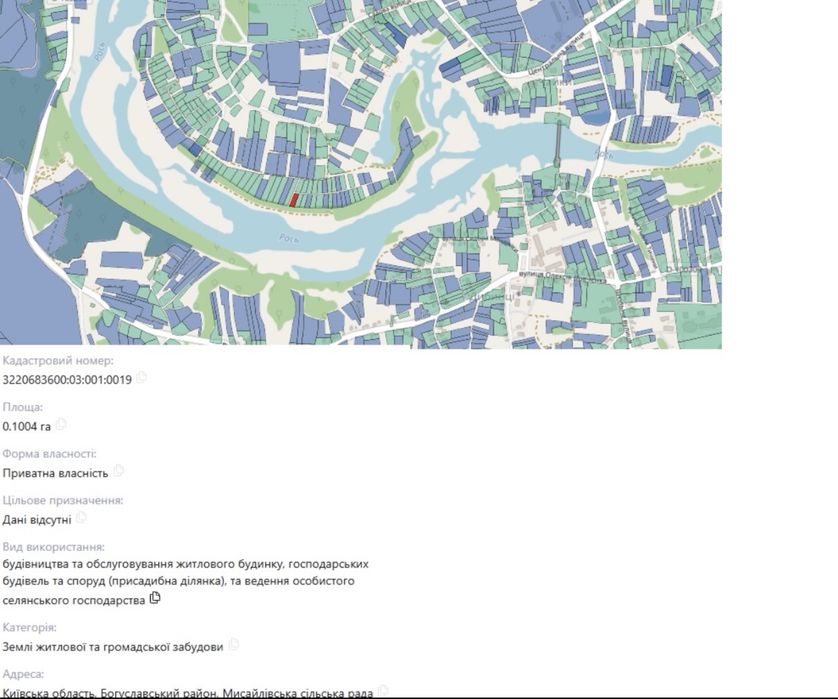The image size is (838, 699).
Task: Copy the Адреса address line
Action: tap(383, 691)
